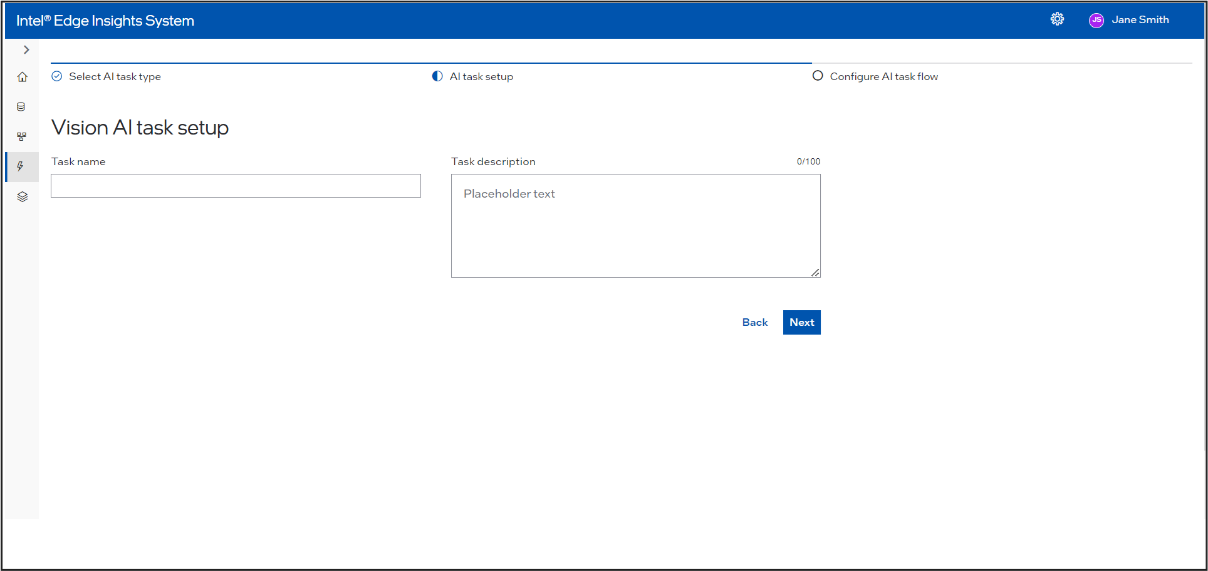
Task: Select the AI task setup step
Action: (x=481, y=76)
